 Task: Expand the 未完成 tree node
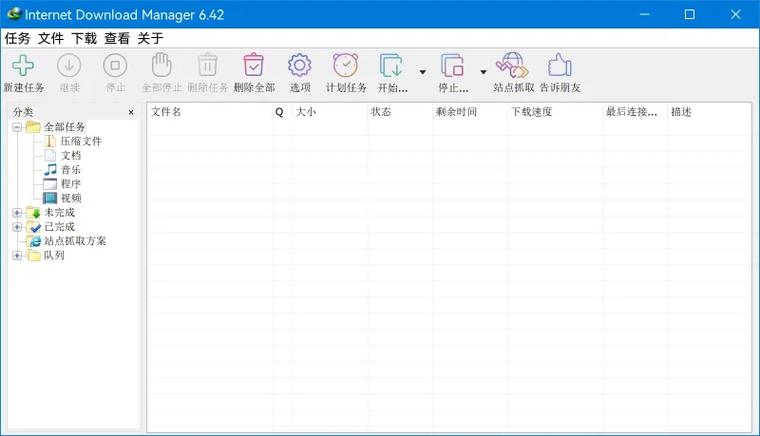pos(17,213)
